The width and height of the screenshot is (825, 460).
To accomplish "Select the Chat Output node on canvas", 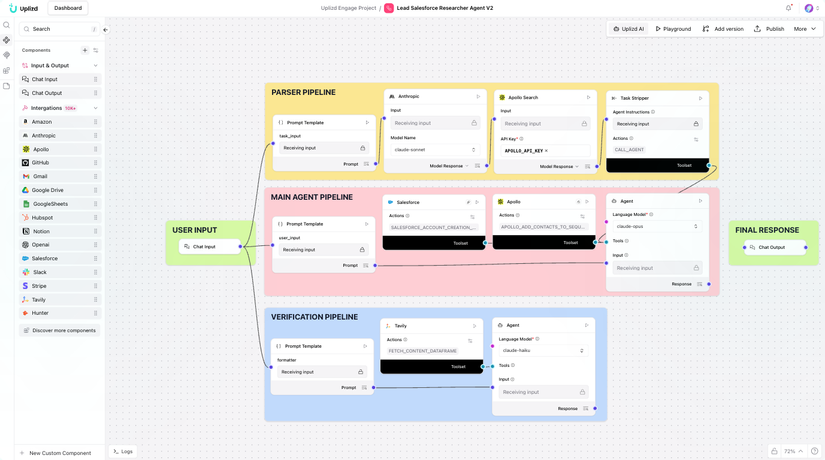I will (775, 247).
